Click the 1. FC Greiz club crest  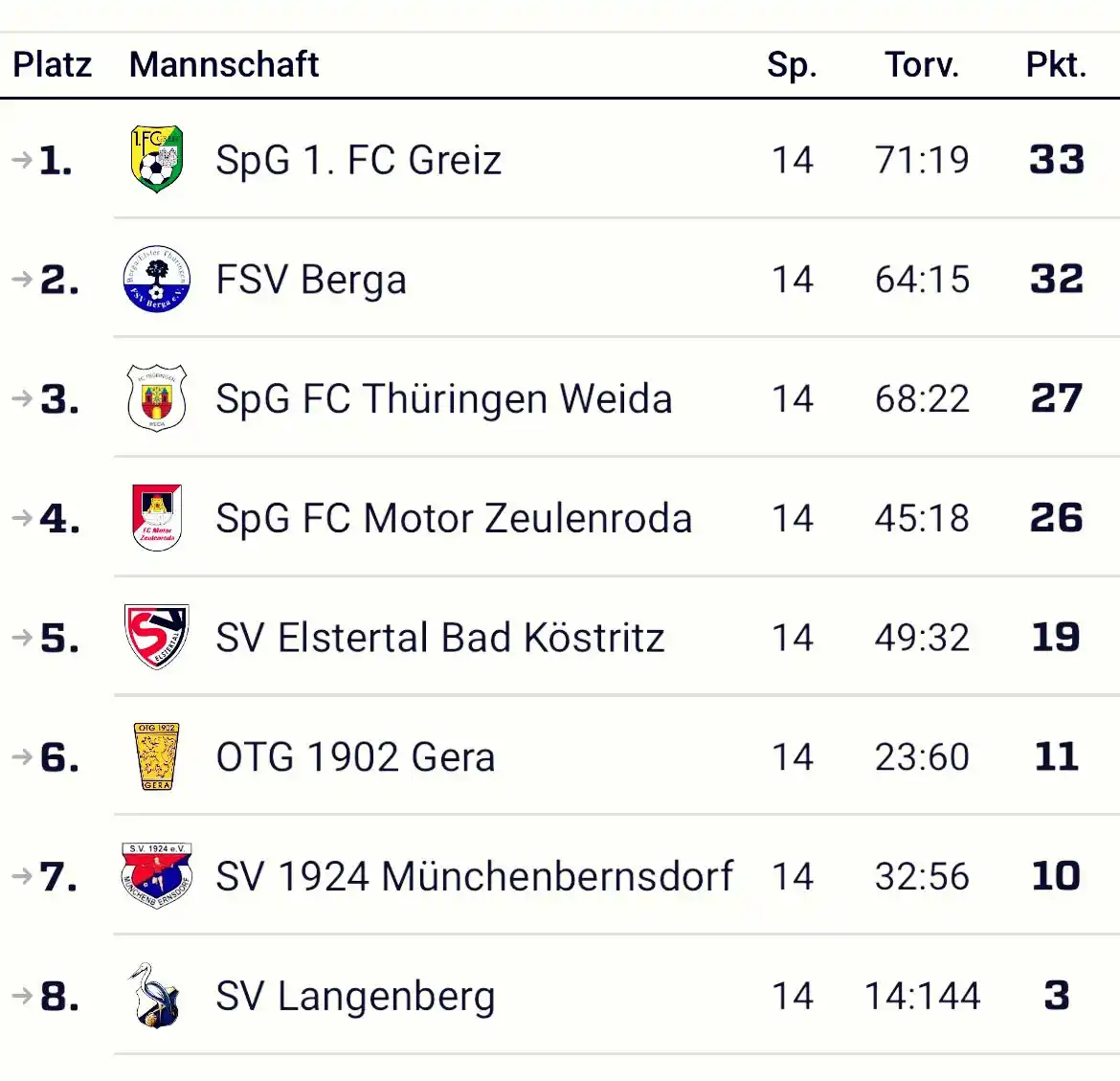click(x=156, y=159)
